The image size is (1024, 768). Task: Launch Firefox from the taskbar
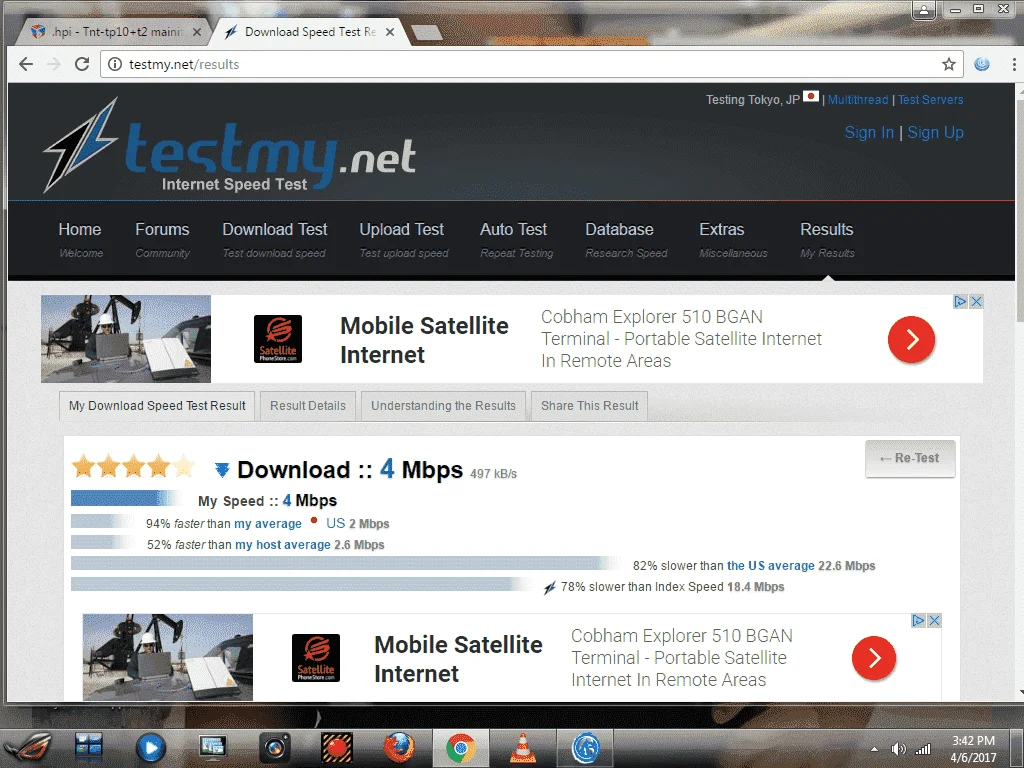pos(398,748)
